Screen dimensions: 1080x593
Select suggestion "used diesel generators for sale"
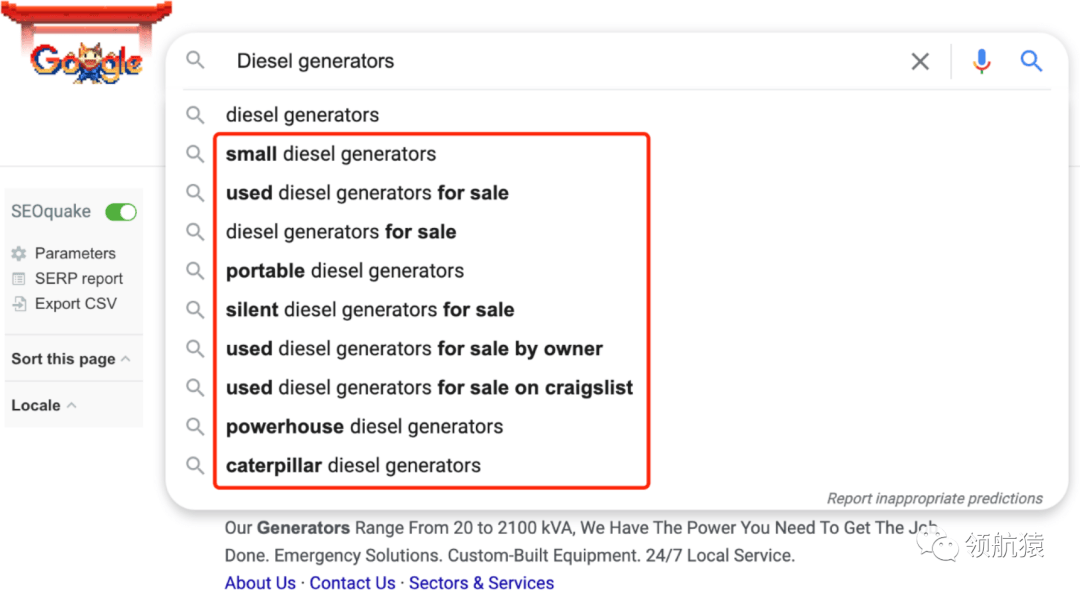(367, 193)
